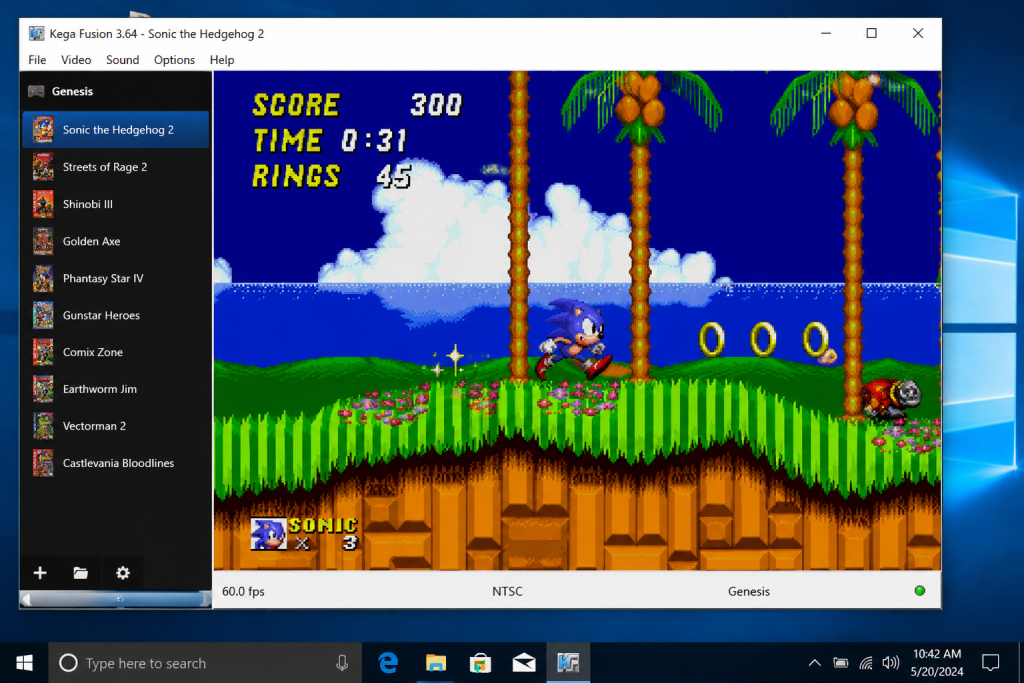This screenshot has height=683, width=1024.
Task: Open Microsoft Store from the taskbar
Action: (480, 663)
